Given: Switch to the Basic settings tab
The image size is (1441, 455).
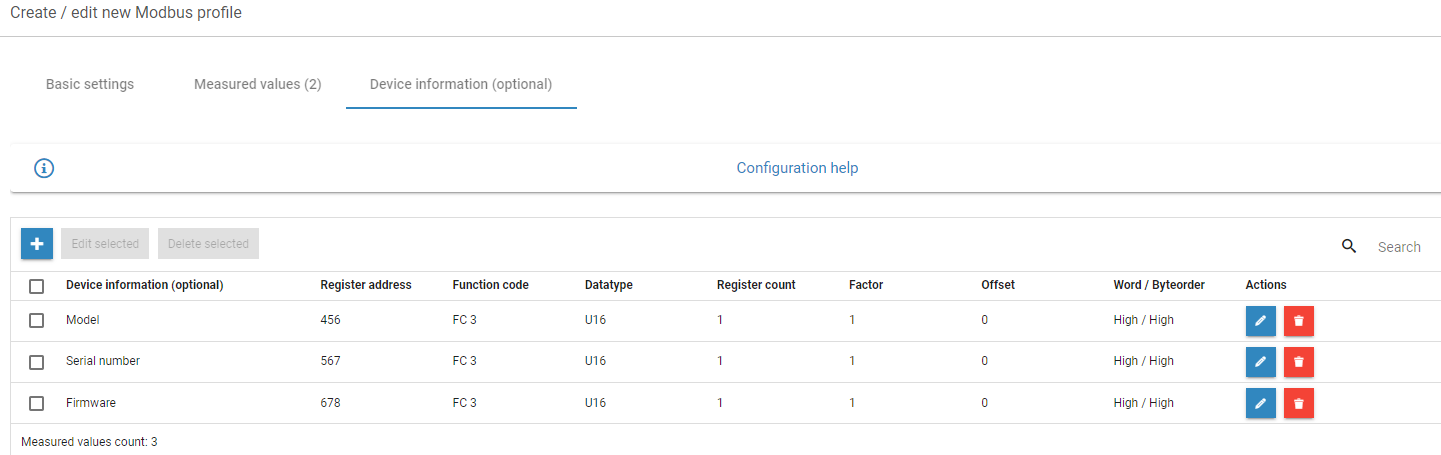Looking at the screenshot, I should pyautogui.click(x=90, y=85).
